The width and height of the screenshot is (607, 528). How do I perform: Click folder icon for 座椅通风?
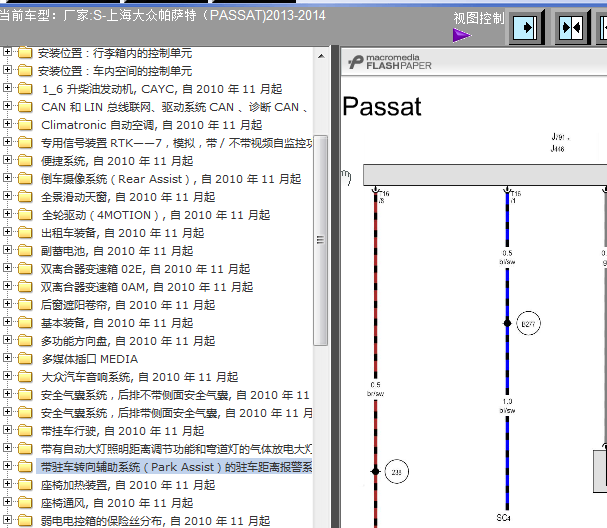tap(25, 503)
